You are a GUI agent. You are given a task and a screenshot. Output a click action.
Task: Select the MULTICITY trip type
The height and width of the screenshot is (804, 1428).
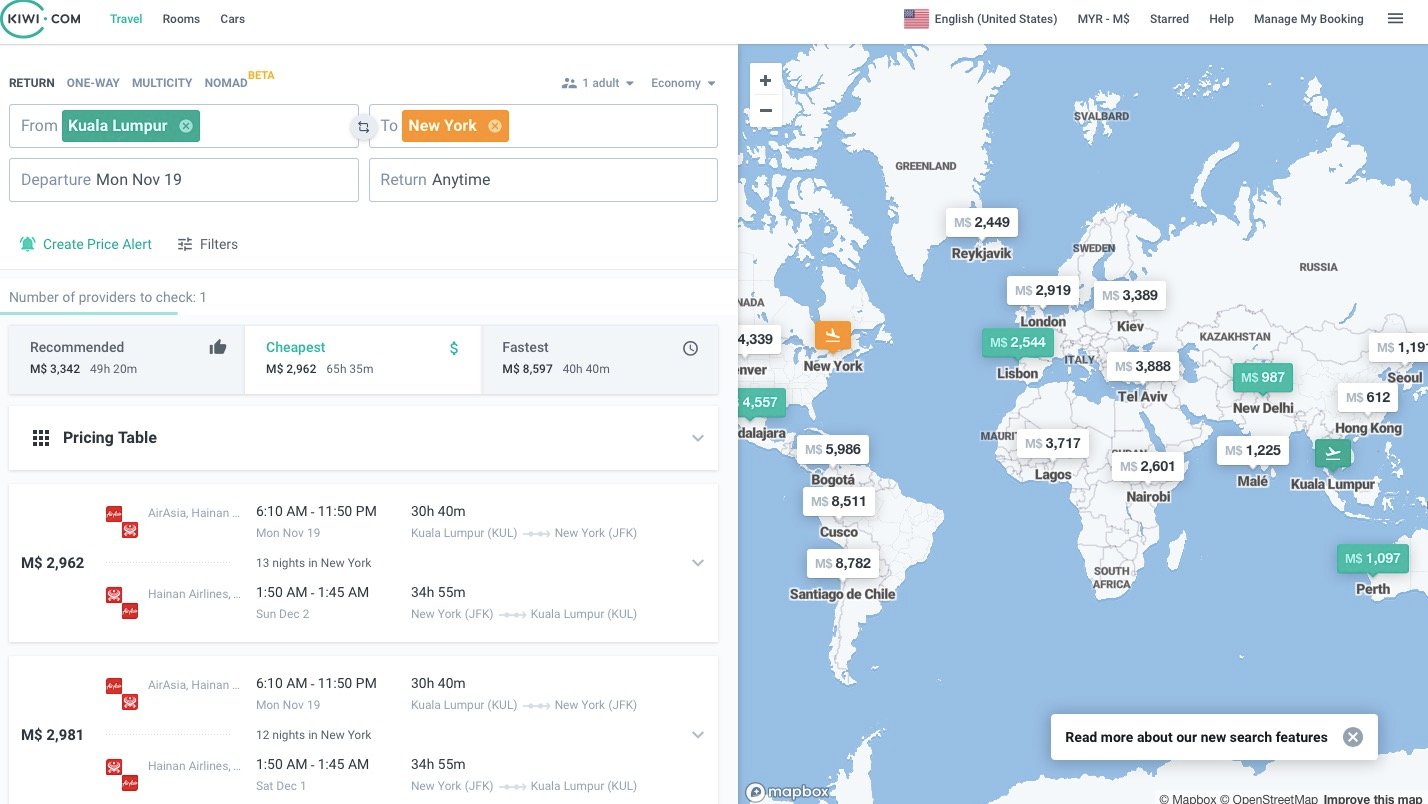(x=162, y=83)
